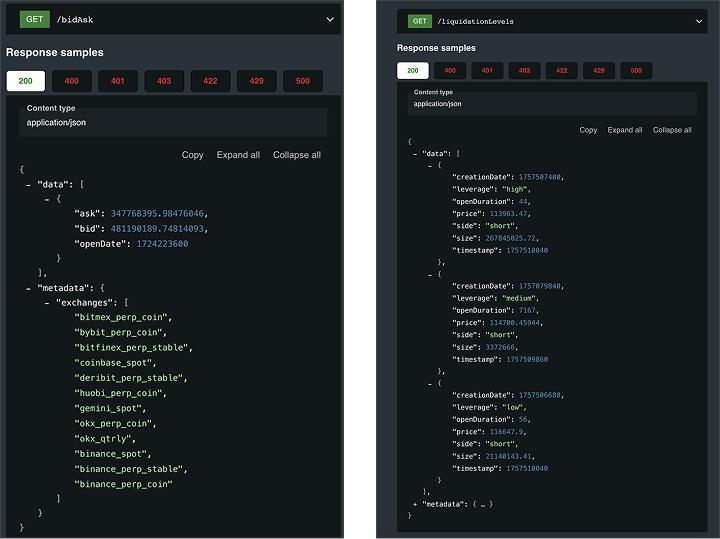Screen dimensions: 720x539
Task: Collapse all nodes in the /bidAsk response
Action: click(297, 155)
